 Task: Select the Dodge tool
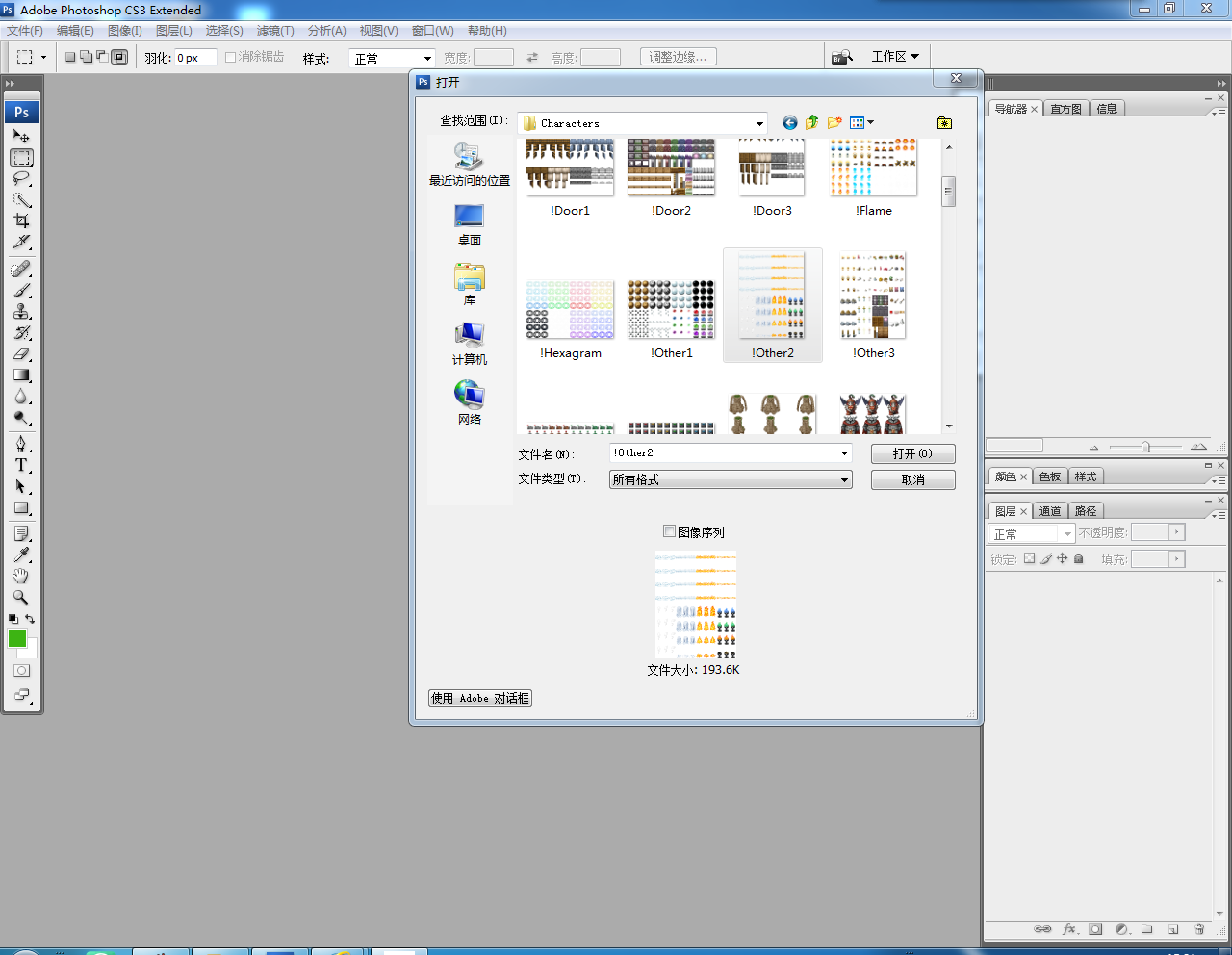(x=21, y=417)
